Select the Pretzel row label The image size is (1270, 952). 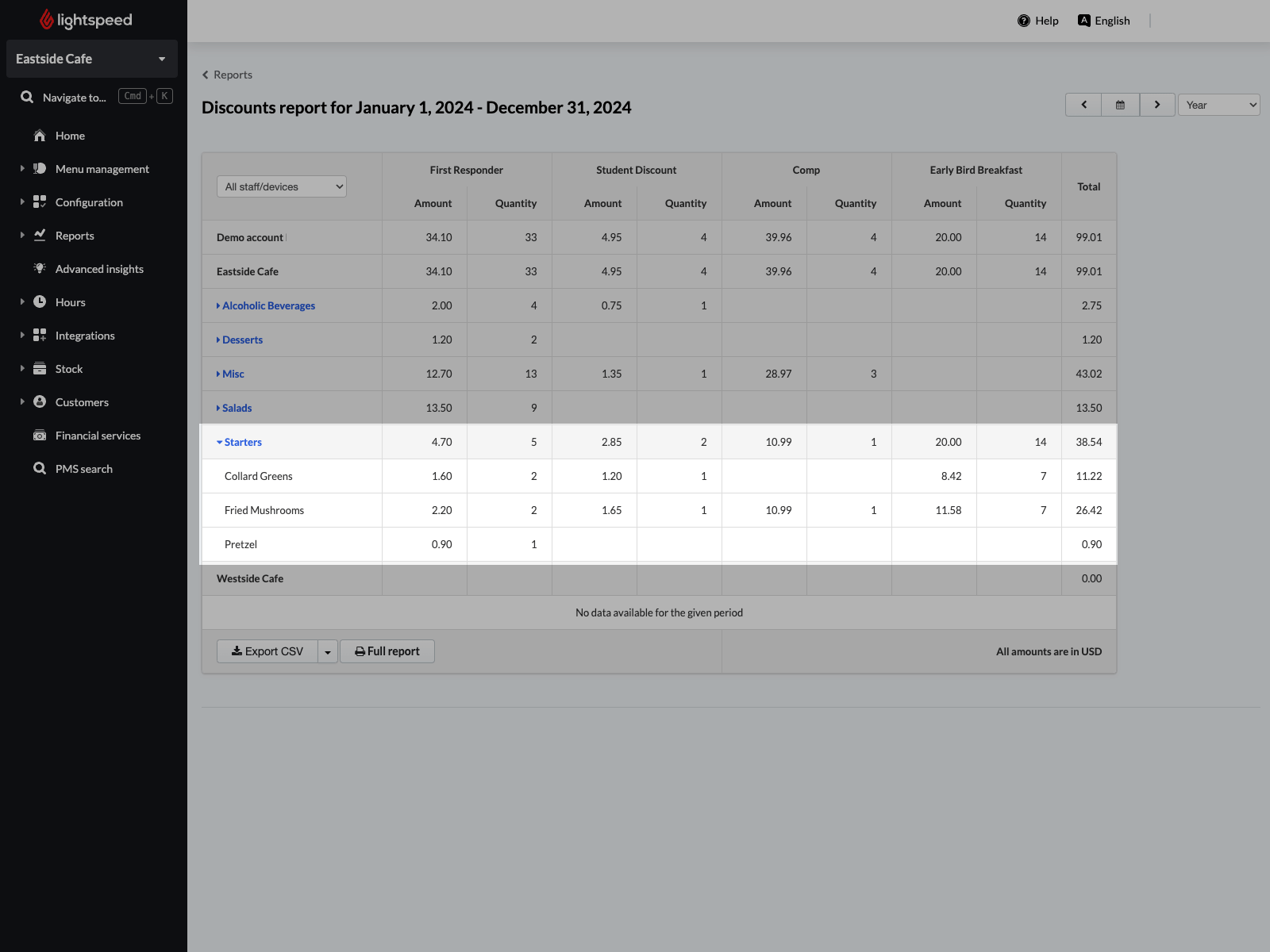[x=241, y=544]
